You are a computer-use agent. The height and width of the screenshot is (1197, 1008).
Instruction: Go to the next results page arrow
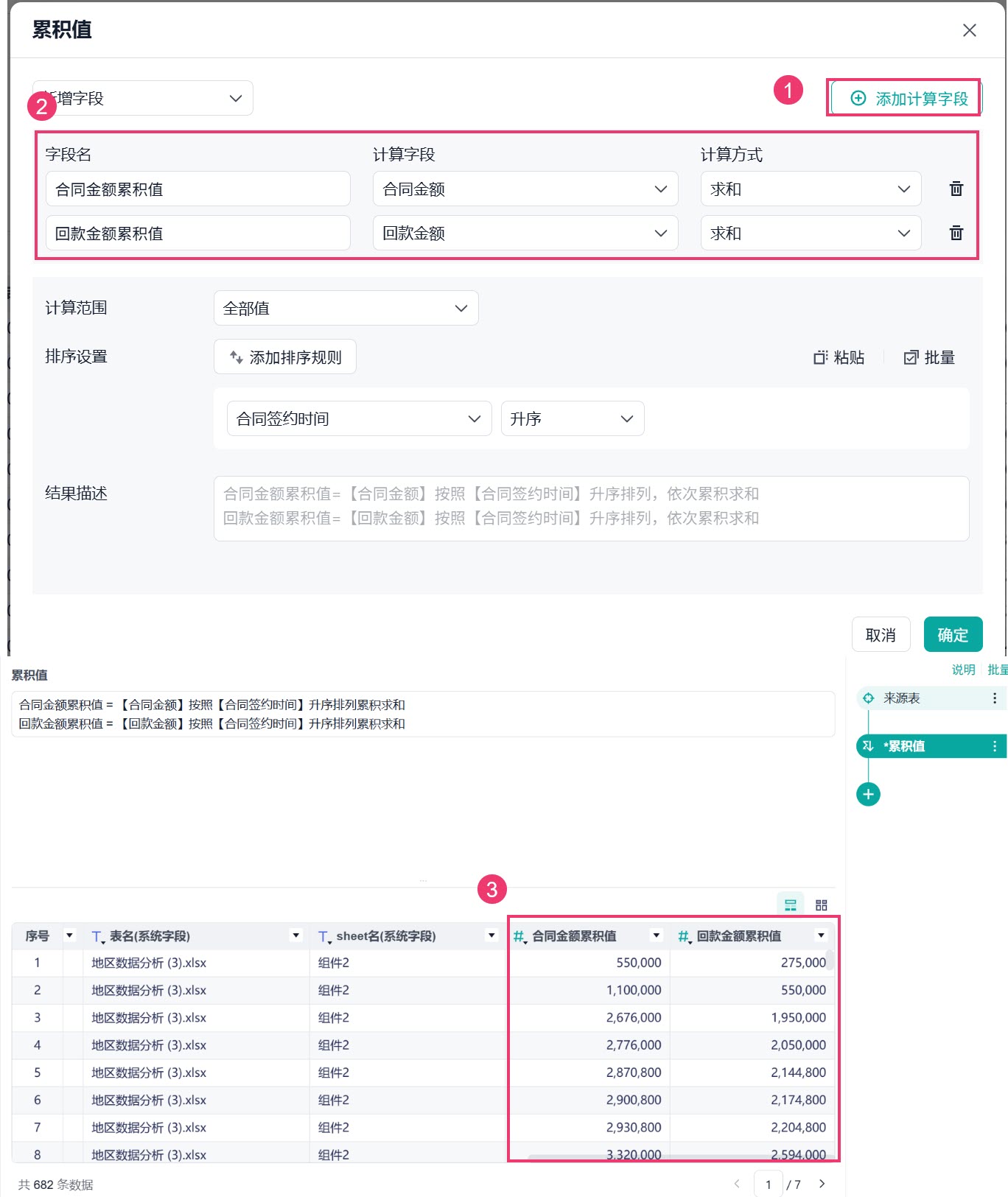[x=822, y=1184]
